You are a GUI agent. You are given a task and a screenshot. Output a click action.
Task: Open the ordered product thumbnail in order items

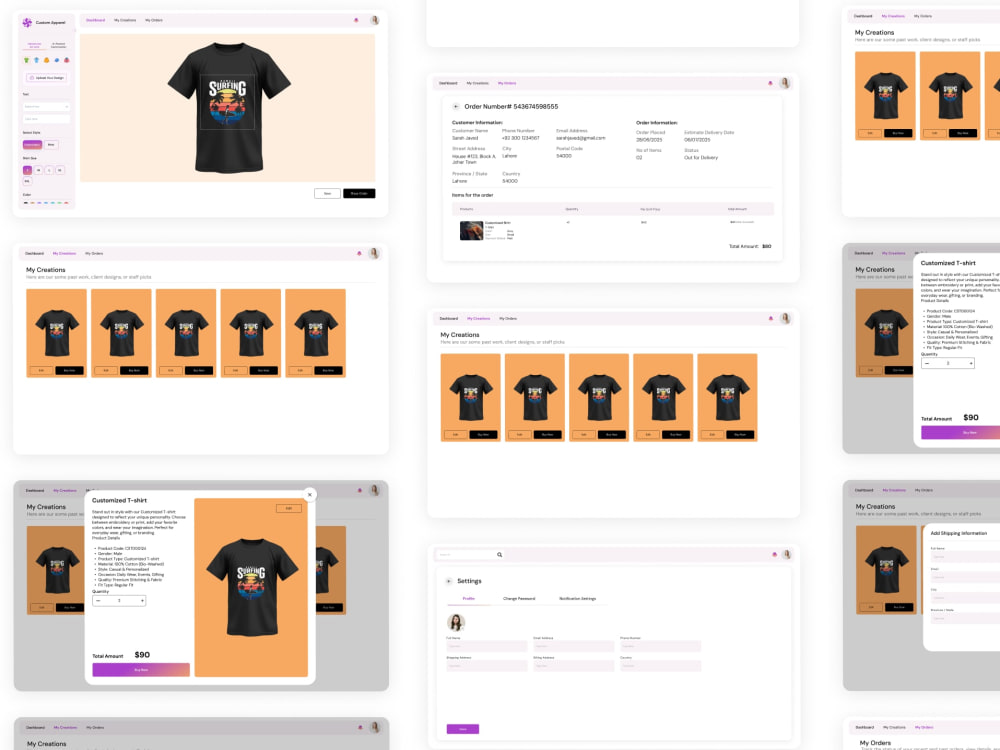(x=471, y=230)
